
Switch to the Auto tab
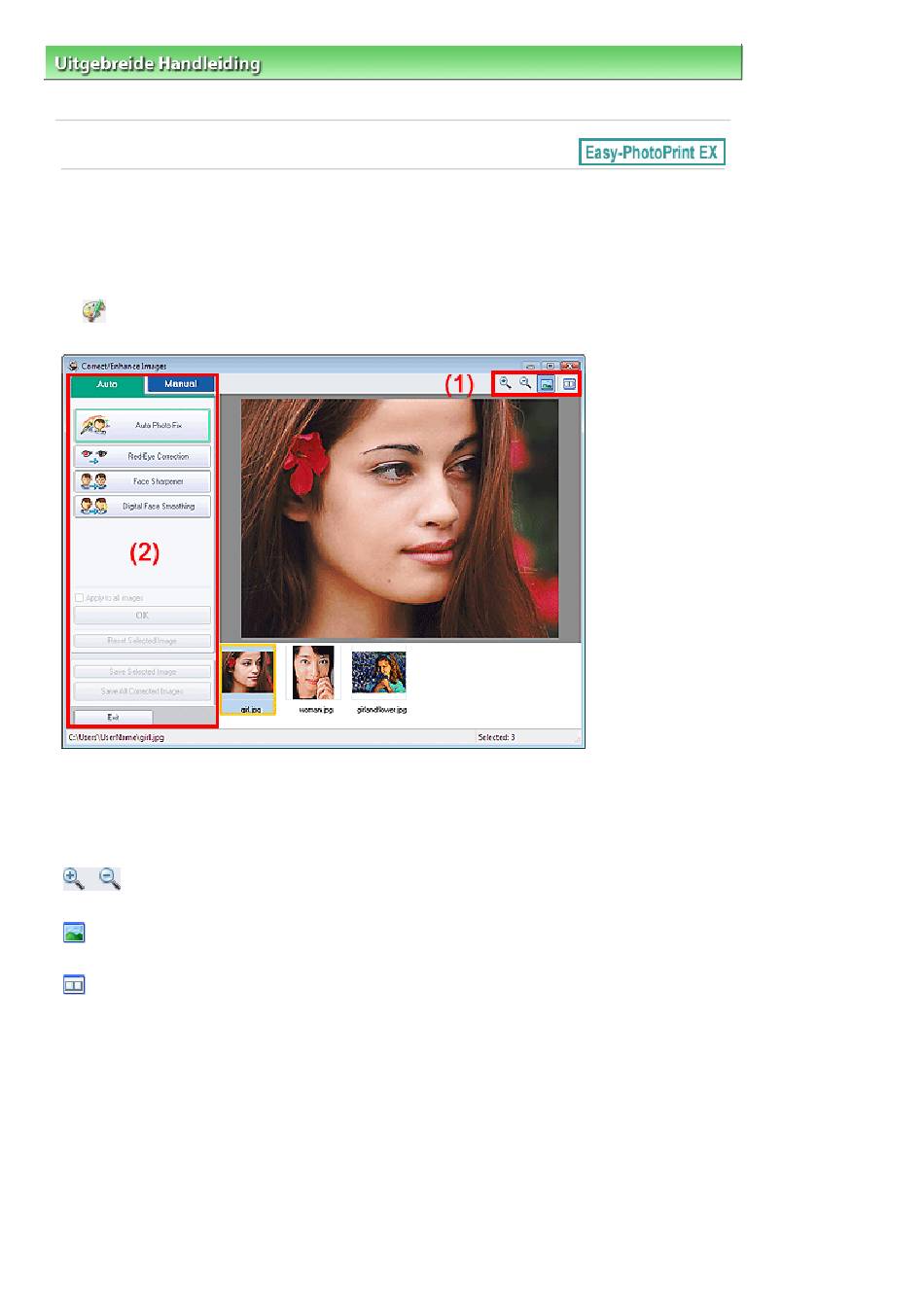(x=107, y=384)
